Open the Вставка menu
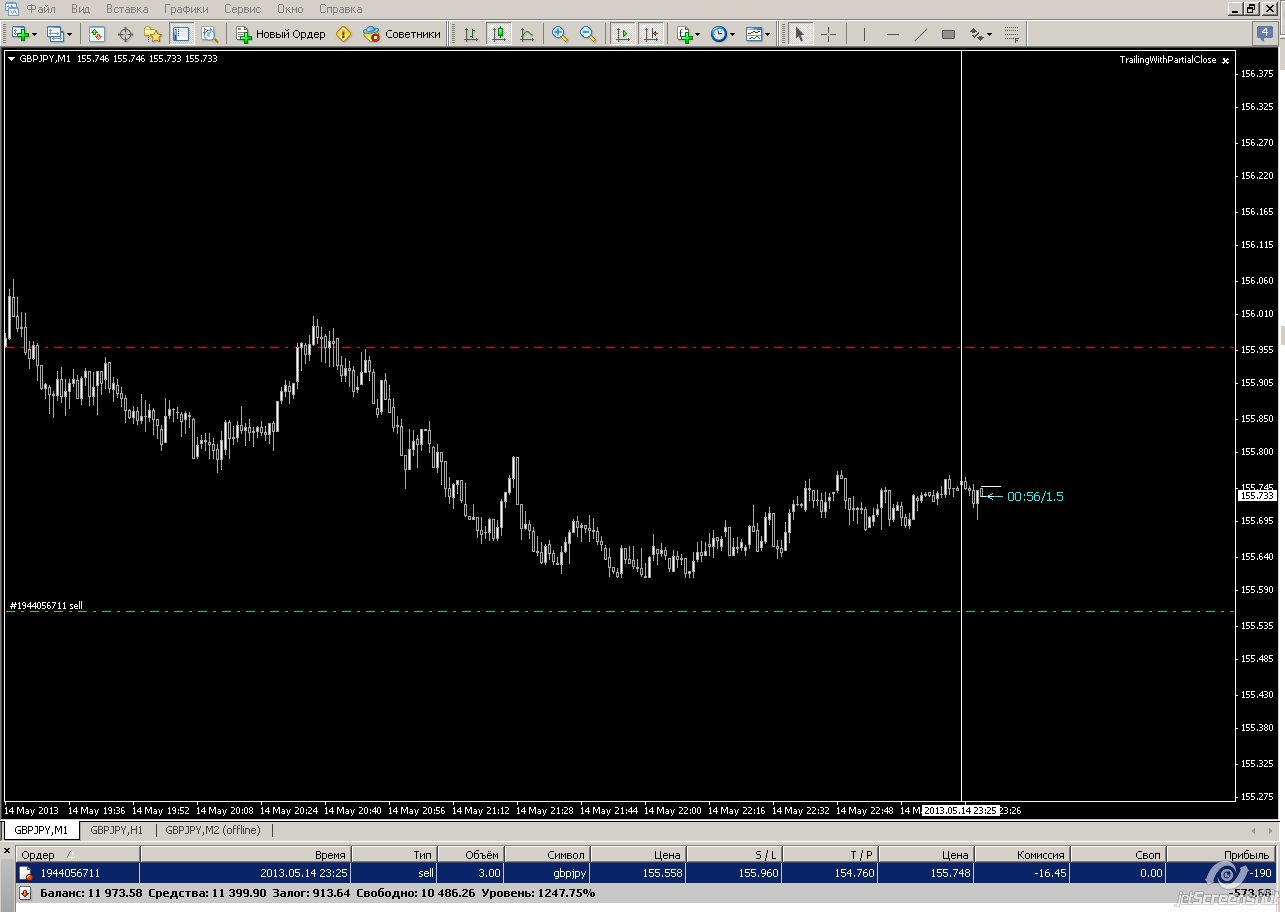 pos(127,9)
